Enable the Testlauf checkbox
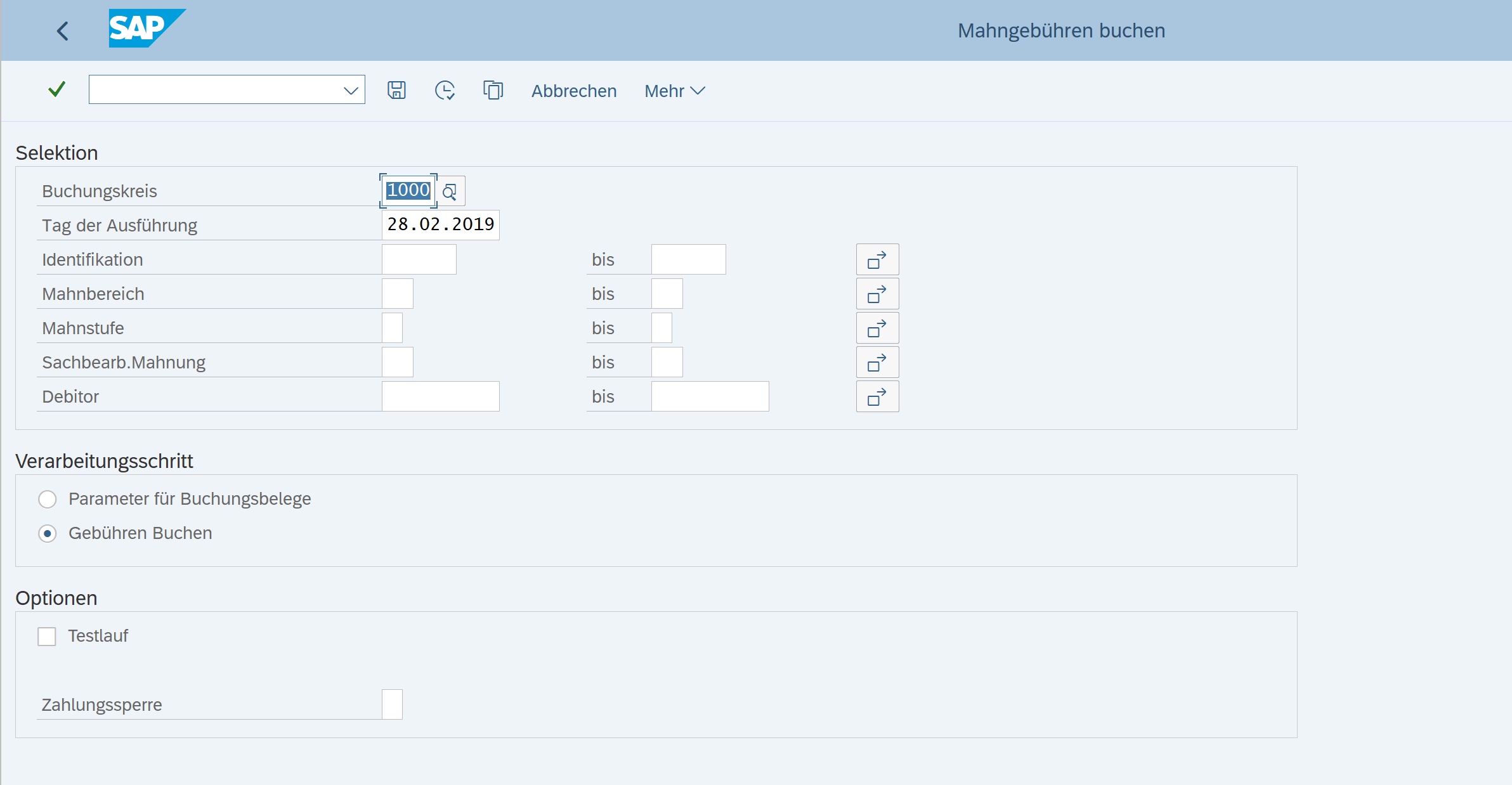 47,636
